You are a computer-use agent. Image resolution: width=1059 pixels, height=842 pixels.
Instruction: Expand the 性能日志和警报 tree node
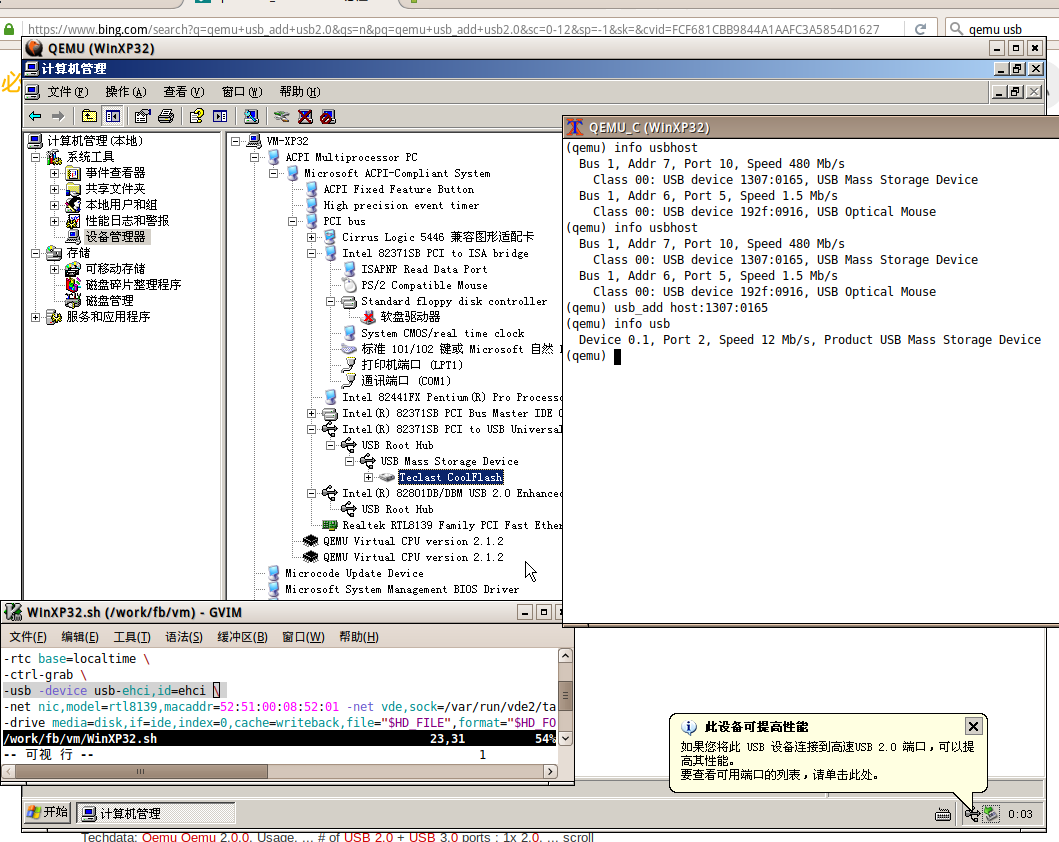coord(55,221)
